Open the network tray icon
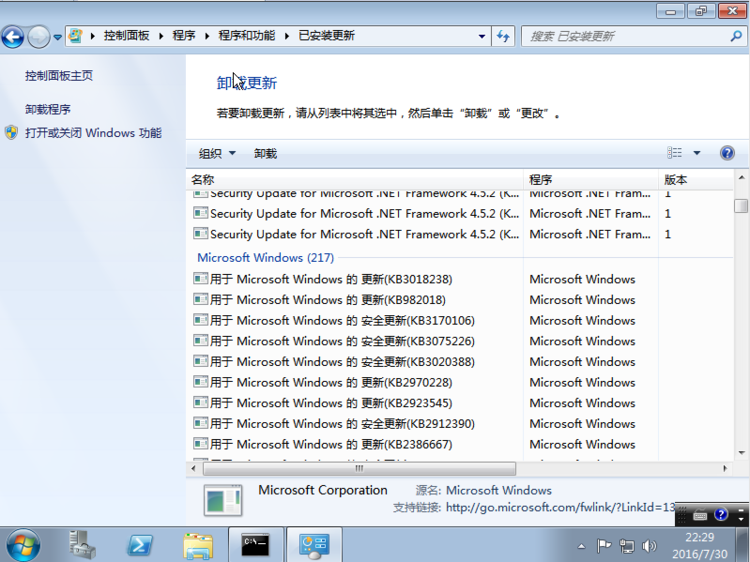 tap(627, 546)
